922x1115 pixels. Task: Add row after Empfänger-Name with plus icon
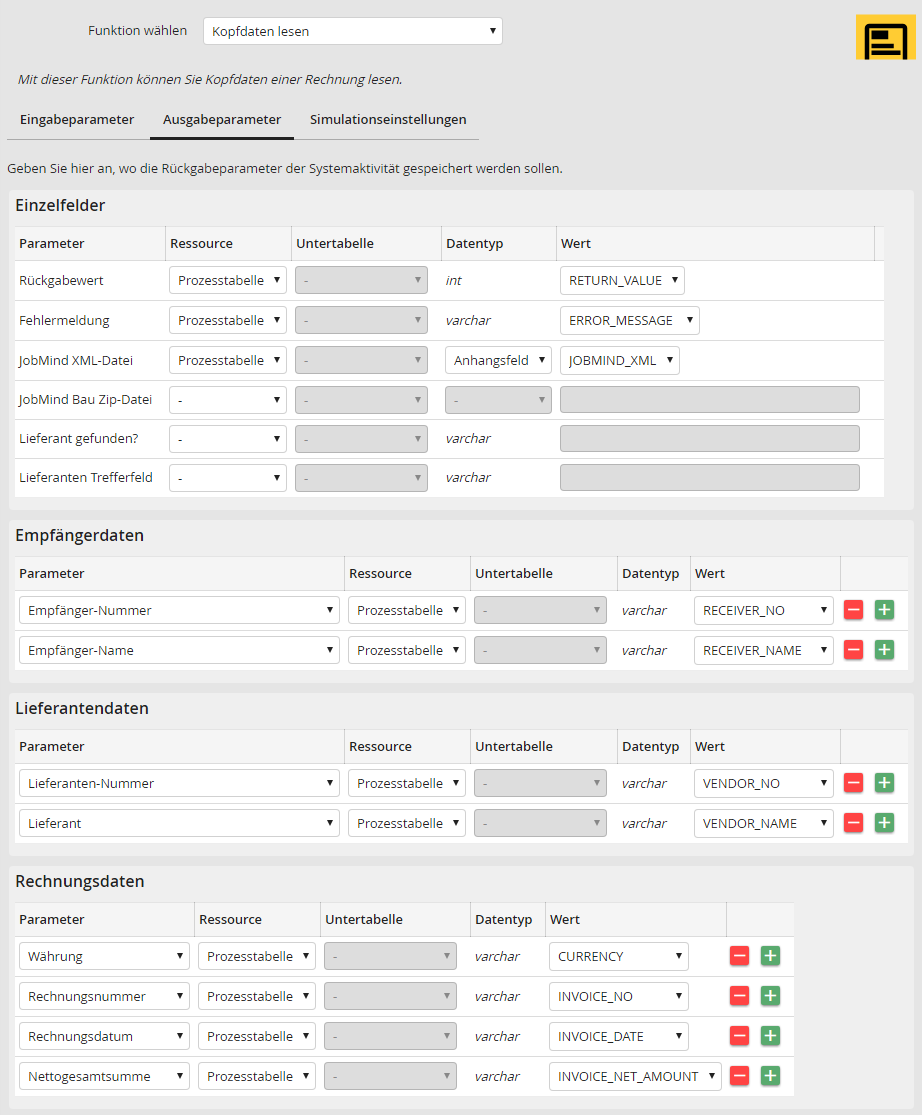(884, 650)
